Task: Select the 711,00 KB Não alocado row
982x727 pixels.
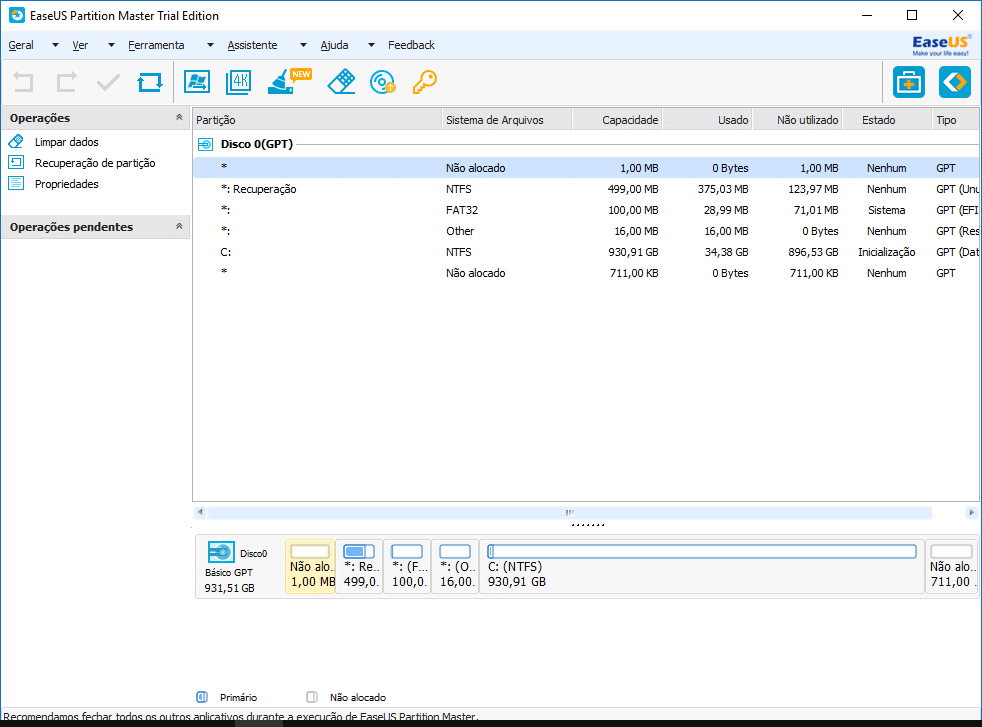Action: (x=586, y=273)
